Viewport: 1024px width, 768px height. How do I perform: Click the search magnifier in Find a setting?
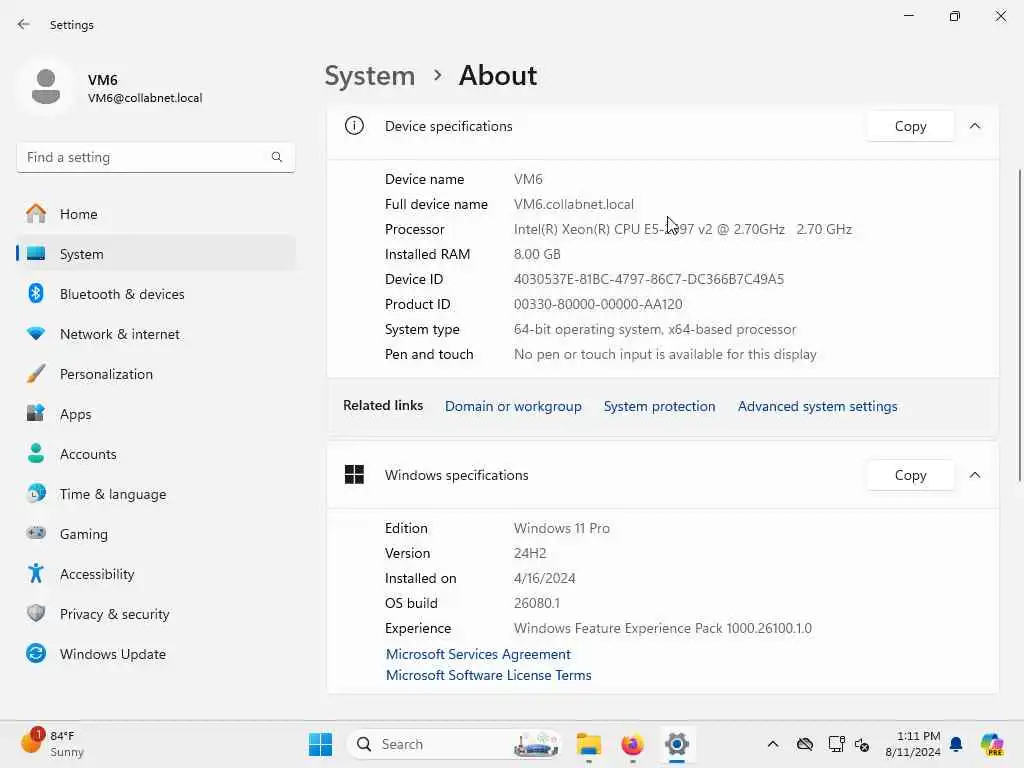click(277, 157)
